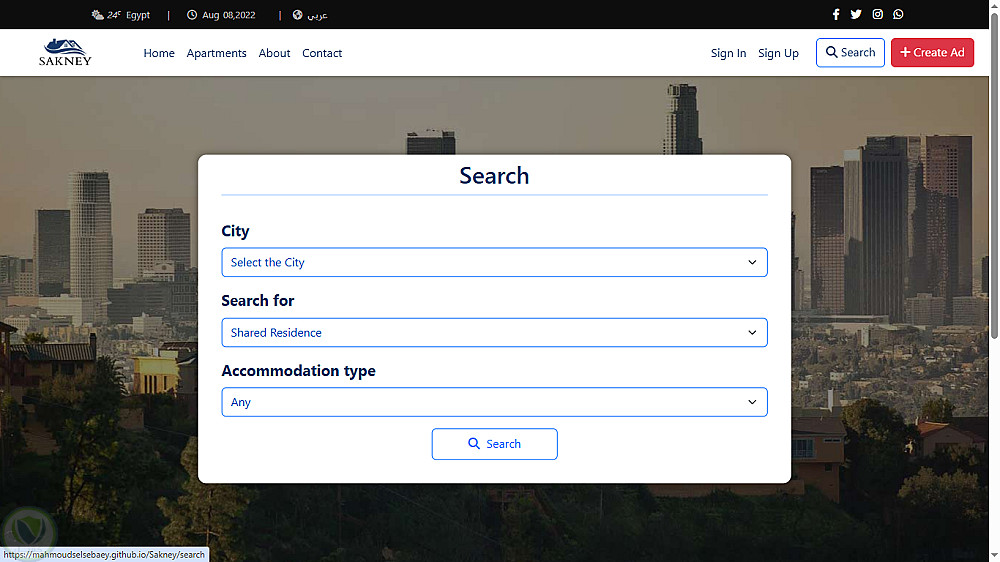Open the WhatsApp social icon

[x=898, y=14]
